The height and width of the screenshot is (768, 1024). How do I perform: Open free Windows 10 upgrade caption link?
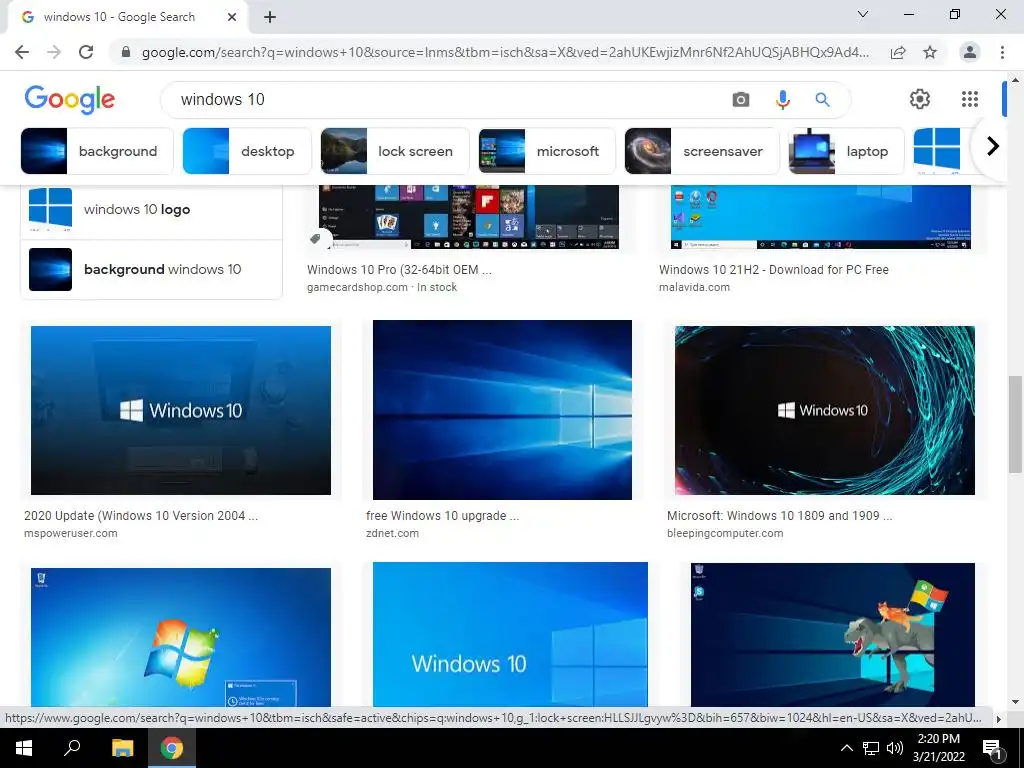tap(442, 515)
